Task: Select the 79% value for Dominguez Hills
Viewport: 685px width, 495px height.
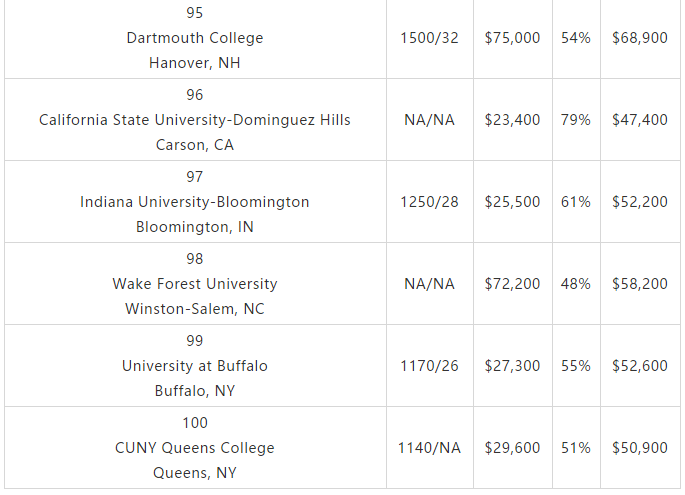Action: [576, 120]
